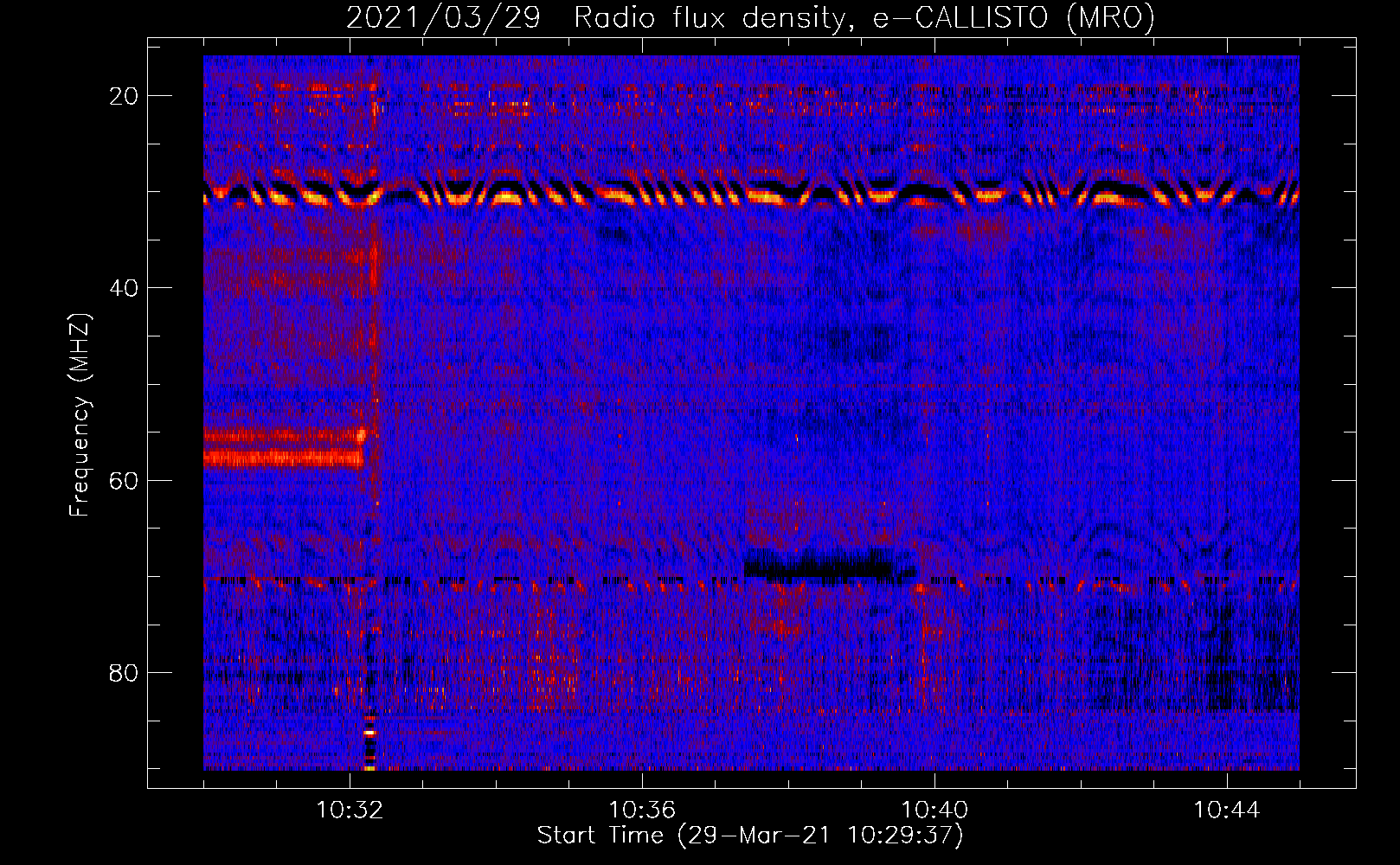
Task: Click the '10:32' time tick label
Action: [350, 810]
